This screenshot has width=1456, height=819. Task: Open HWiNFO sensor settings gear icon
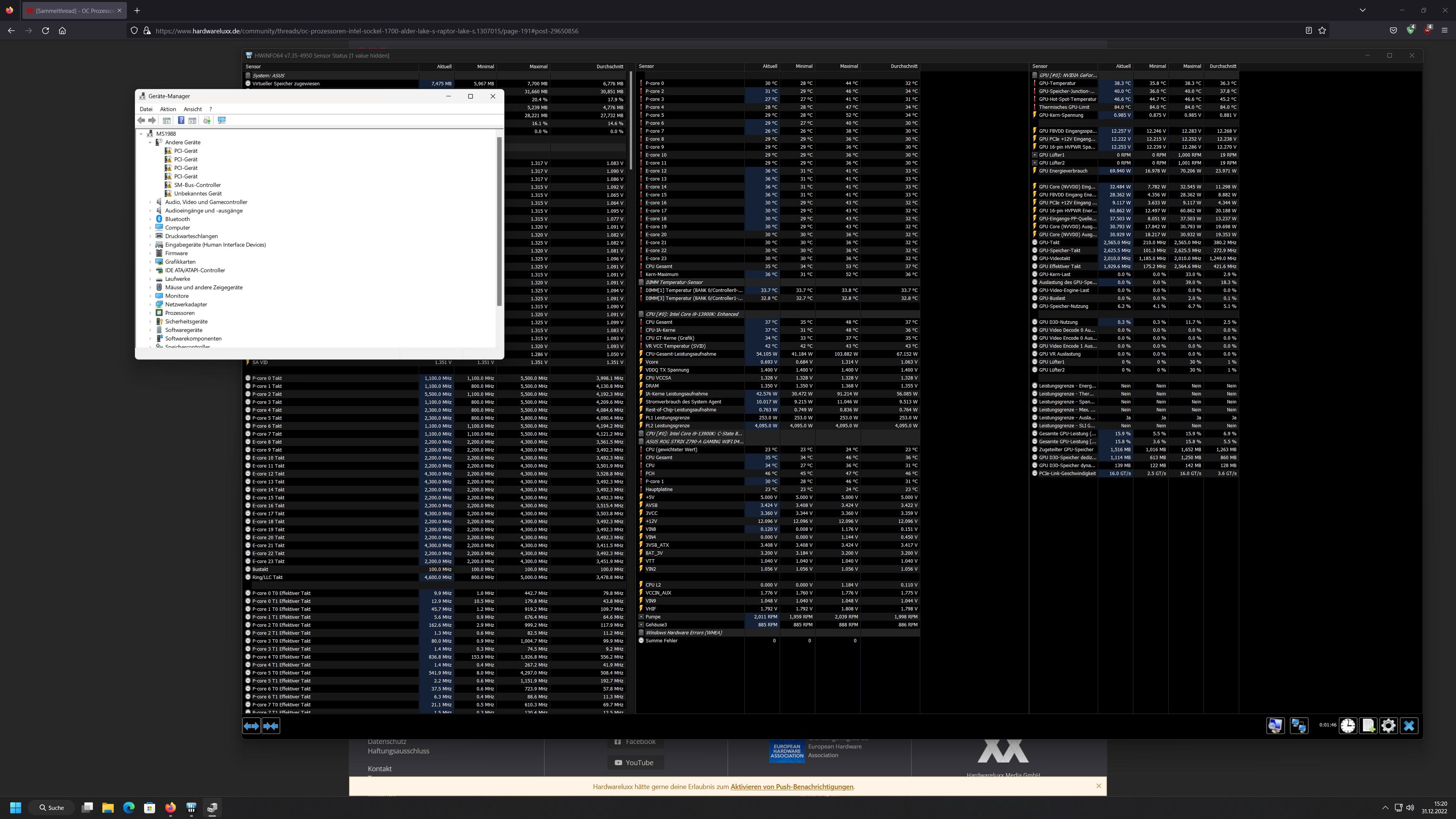[x=1389, y=726]
